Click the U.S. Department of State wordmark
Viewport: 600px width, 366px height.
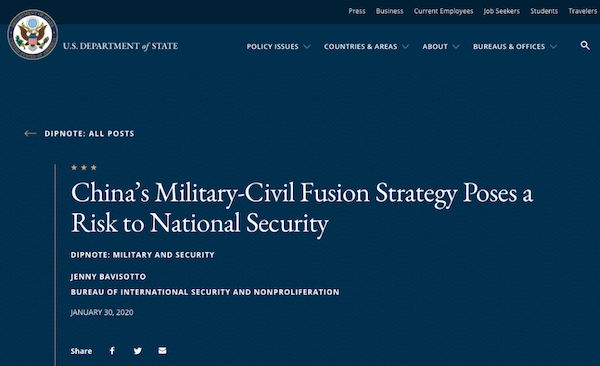click(121, 46)
